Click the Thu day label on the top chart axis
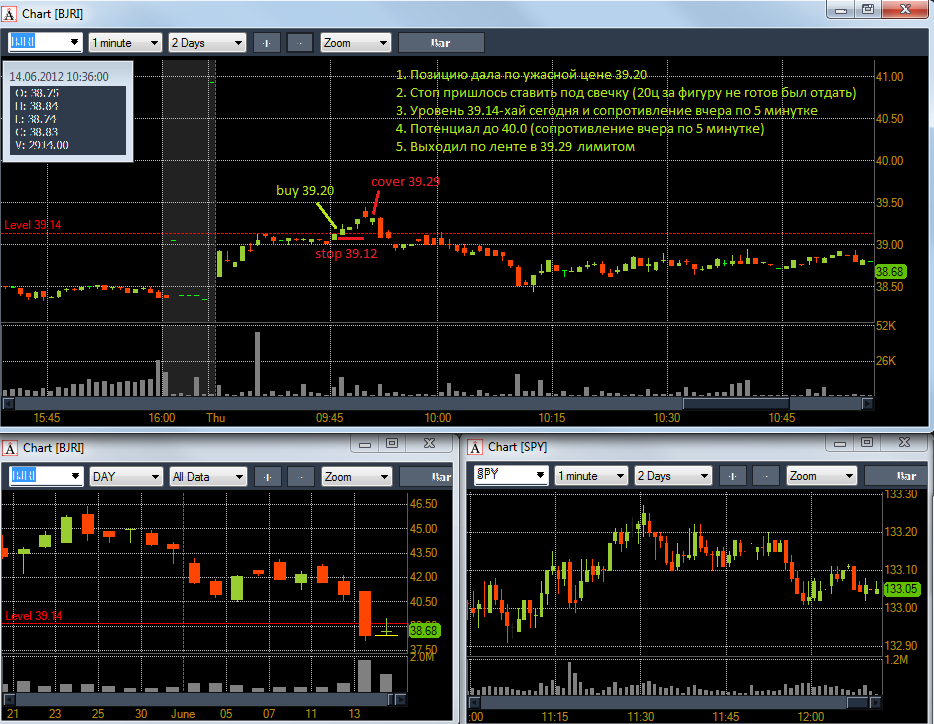The height and width of the screenshot is (724, 934). coord(216,418)
